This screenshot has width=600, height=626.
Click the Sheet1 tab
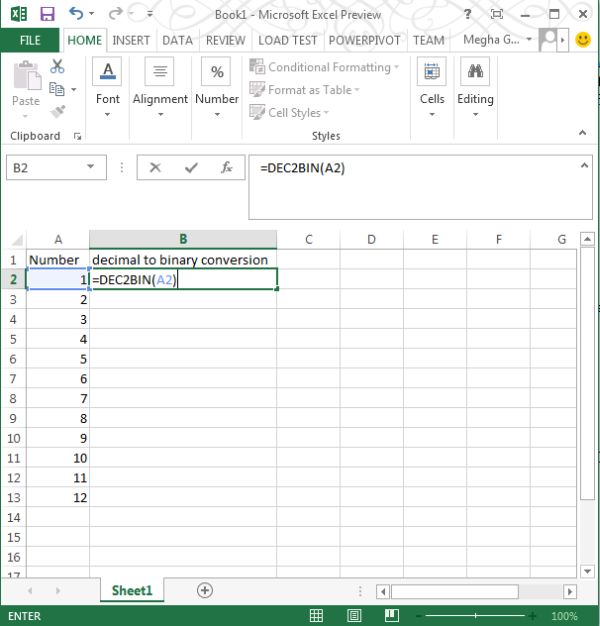coord(132,590)
